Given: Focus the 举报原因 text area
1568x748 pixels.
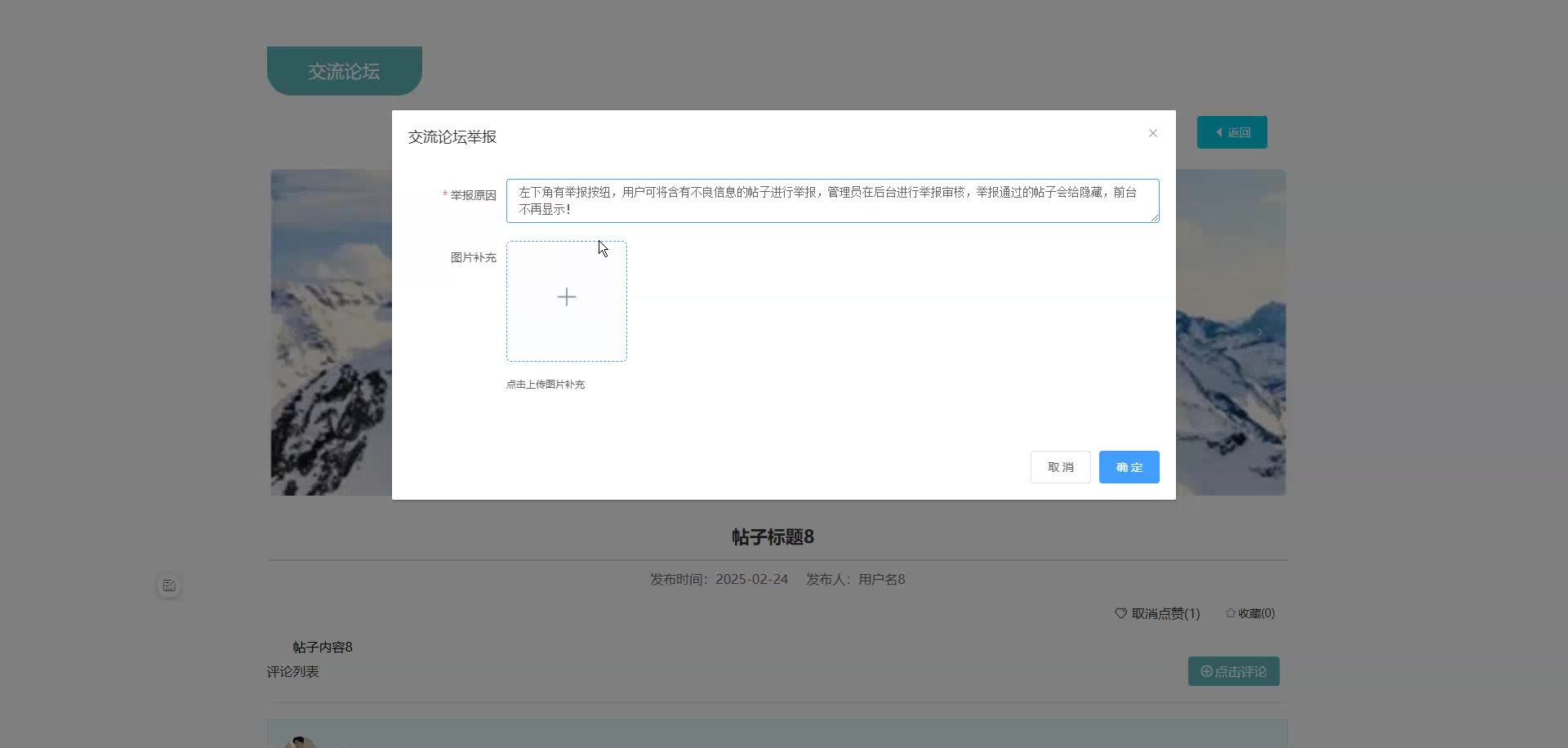Looking at the screenshot, I should [831, 201].
